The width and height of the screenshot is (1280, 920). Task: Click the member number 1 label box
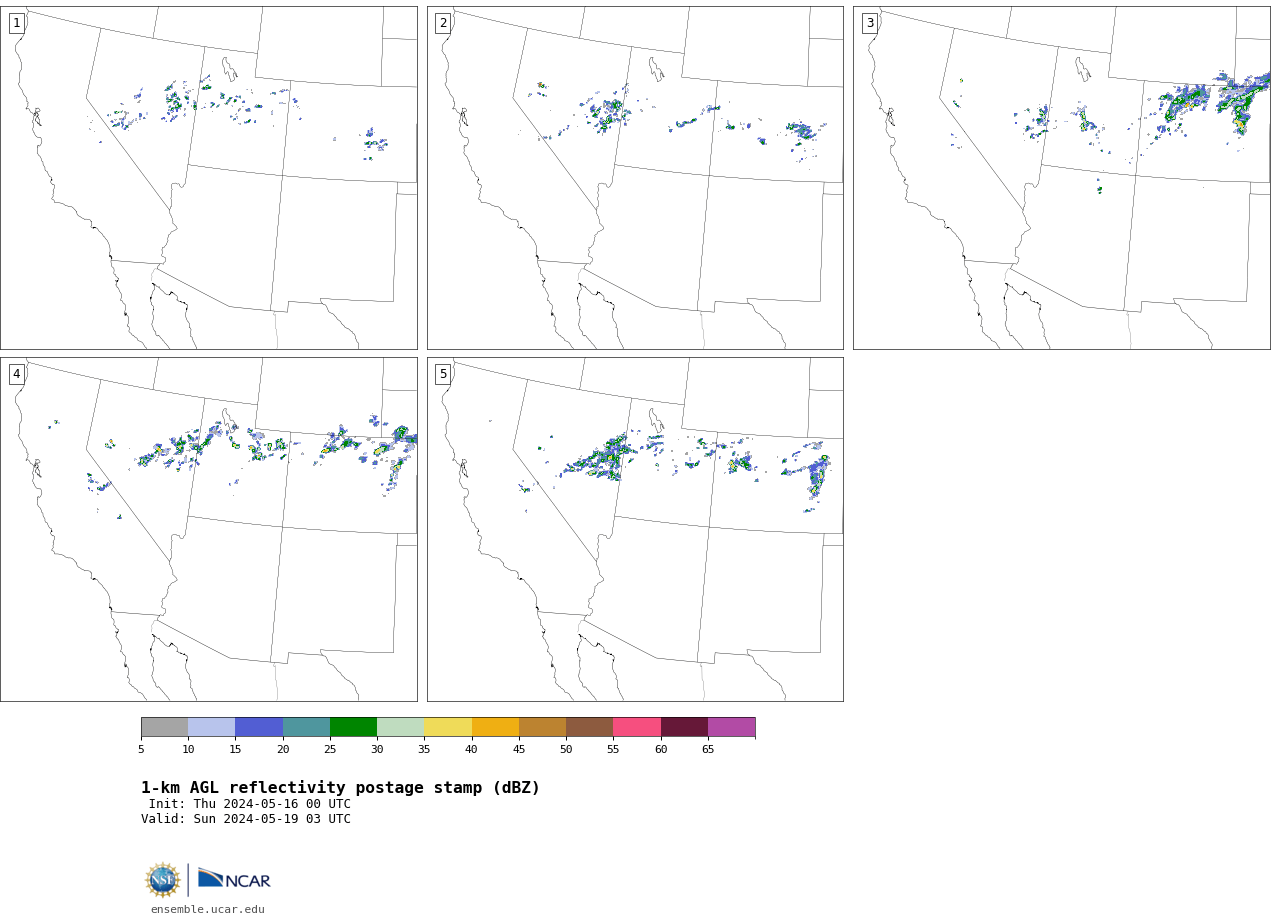tap(16, 23)
